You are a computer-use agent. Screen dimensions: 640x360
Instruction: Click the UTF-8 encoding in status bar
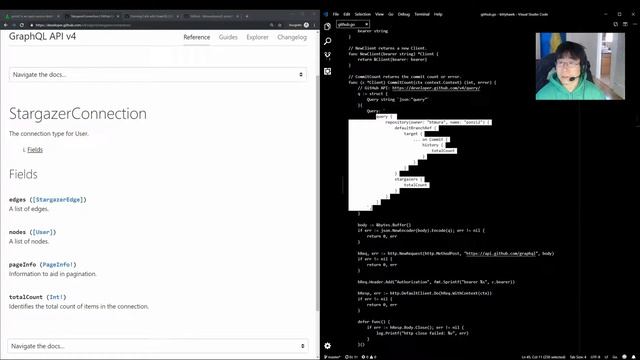[595, 357]
